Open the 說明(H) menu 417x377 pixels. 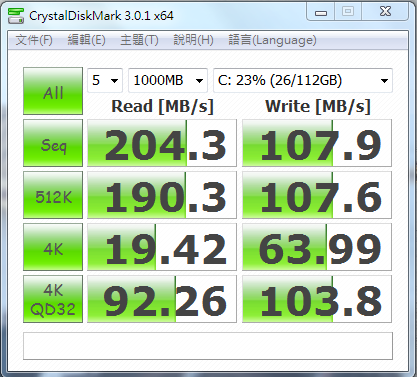(x=193, y=40)
